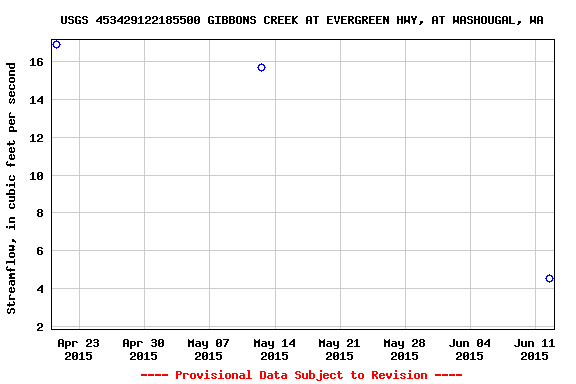Click the chart title USGS 453429122185500

(x=302, y=20)
